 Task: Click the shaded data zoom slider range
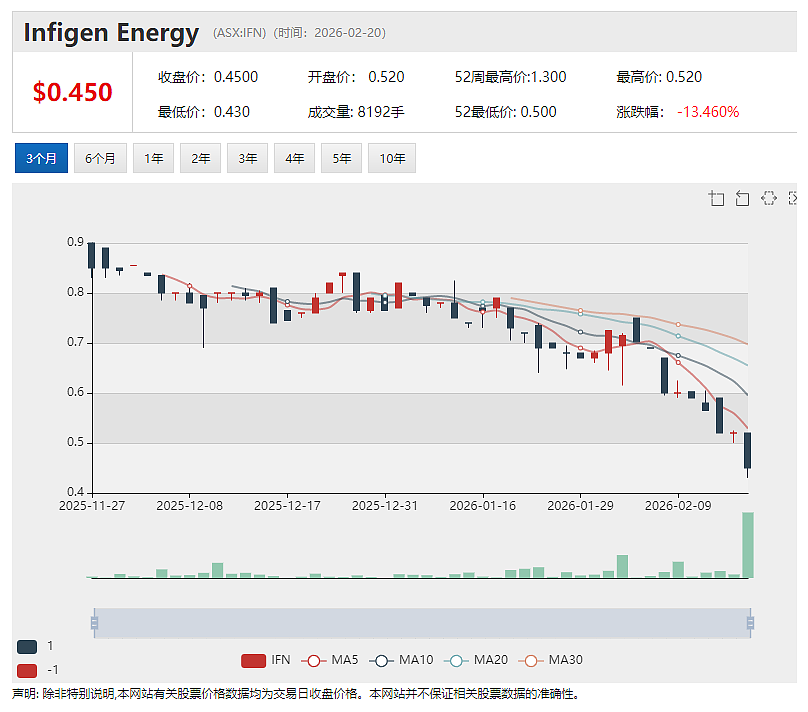[422, 623]
